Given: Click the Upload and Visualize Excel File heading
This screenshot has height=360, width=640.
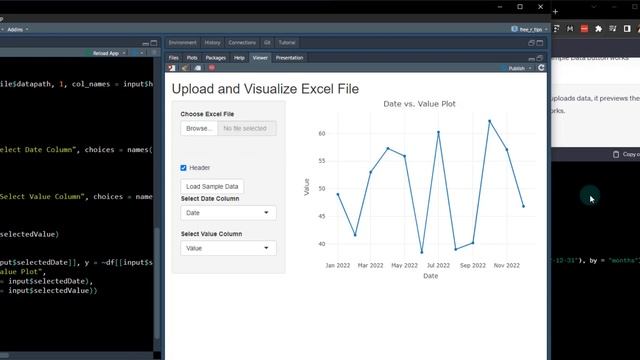Looking at the screenshot, I should pyautogui.click(x=265, y=89).
